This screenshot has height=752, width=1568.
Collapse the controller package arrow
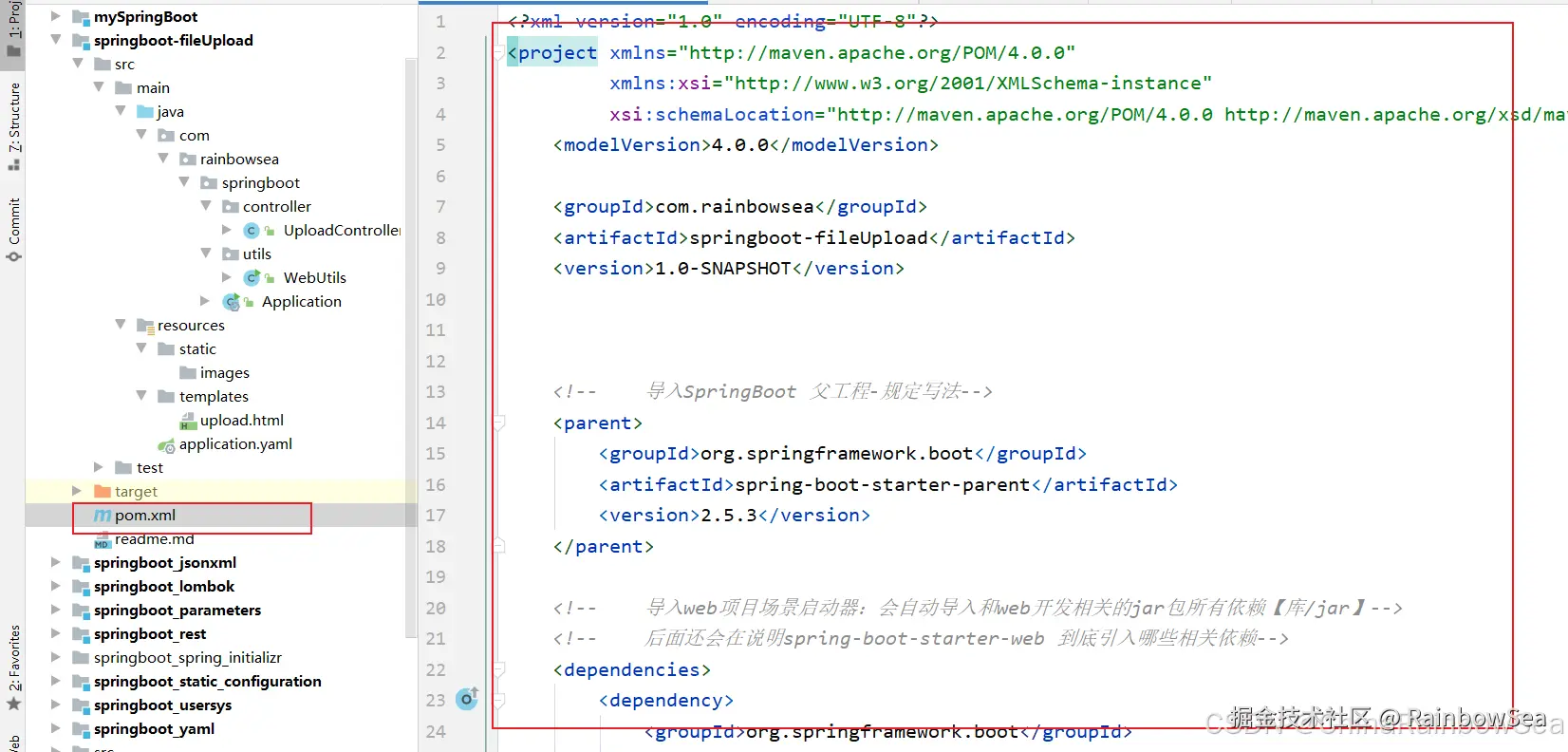[x=206, y=206]
